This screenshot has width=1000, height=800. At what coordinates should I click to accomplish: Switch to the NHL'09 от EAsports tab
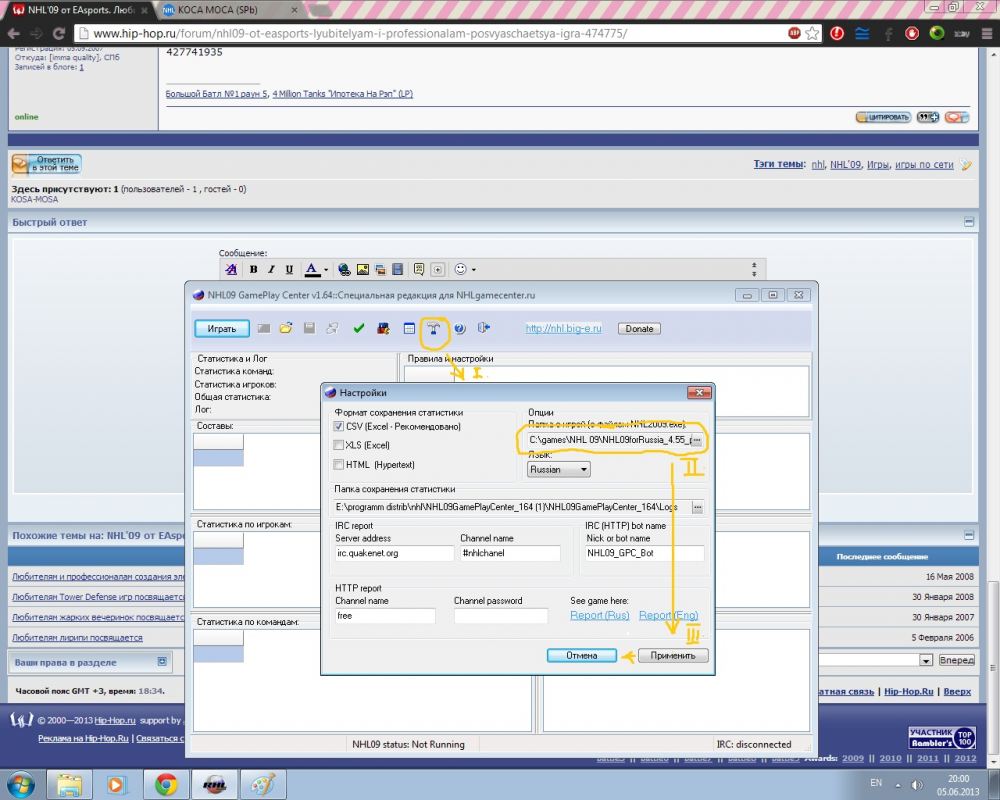pos(80,10)
